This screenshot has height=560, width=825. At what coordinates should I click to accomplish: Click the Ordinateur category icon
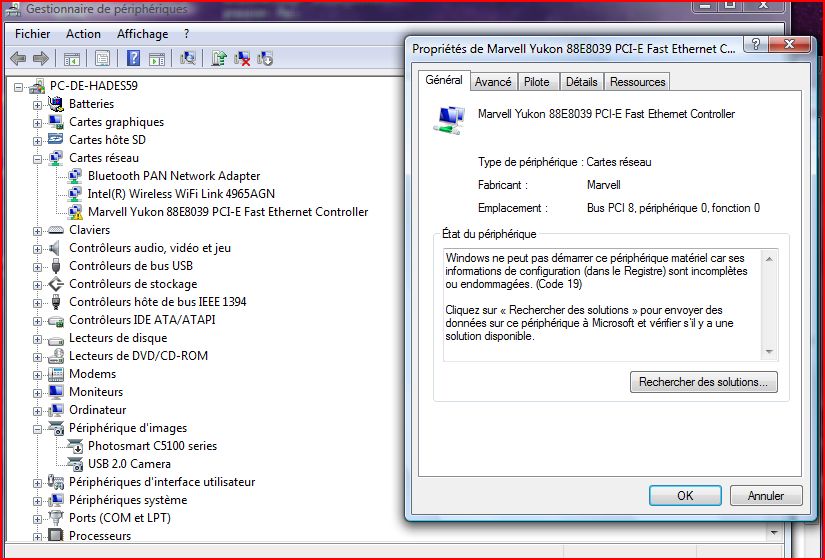pyautogui.click(x=56, y=409)
